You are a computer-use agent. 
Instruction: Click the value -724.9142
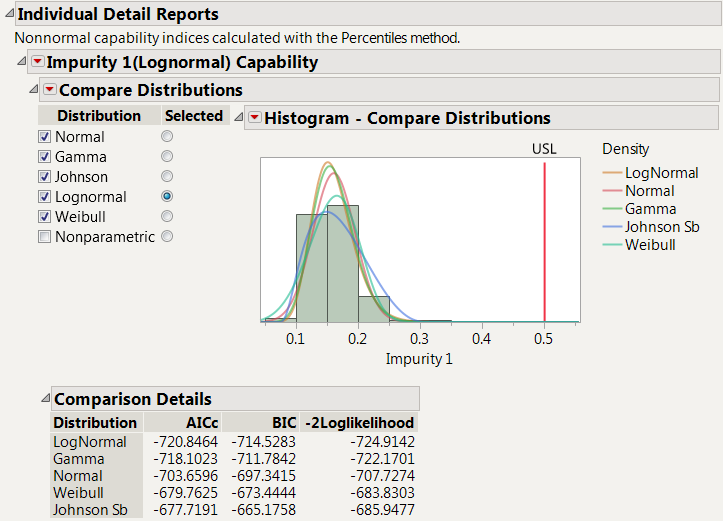click(383, 442)
